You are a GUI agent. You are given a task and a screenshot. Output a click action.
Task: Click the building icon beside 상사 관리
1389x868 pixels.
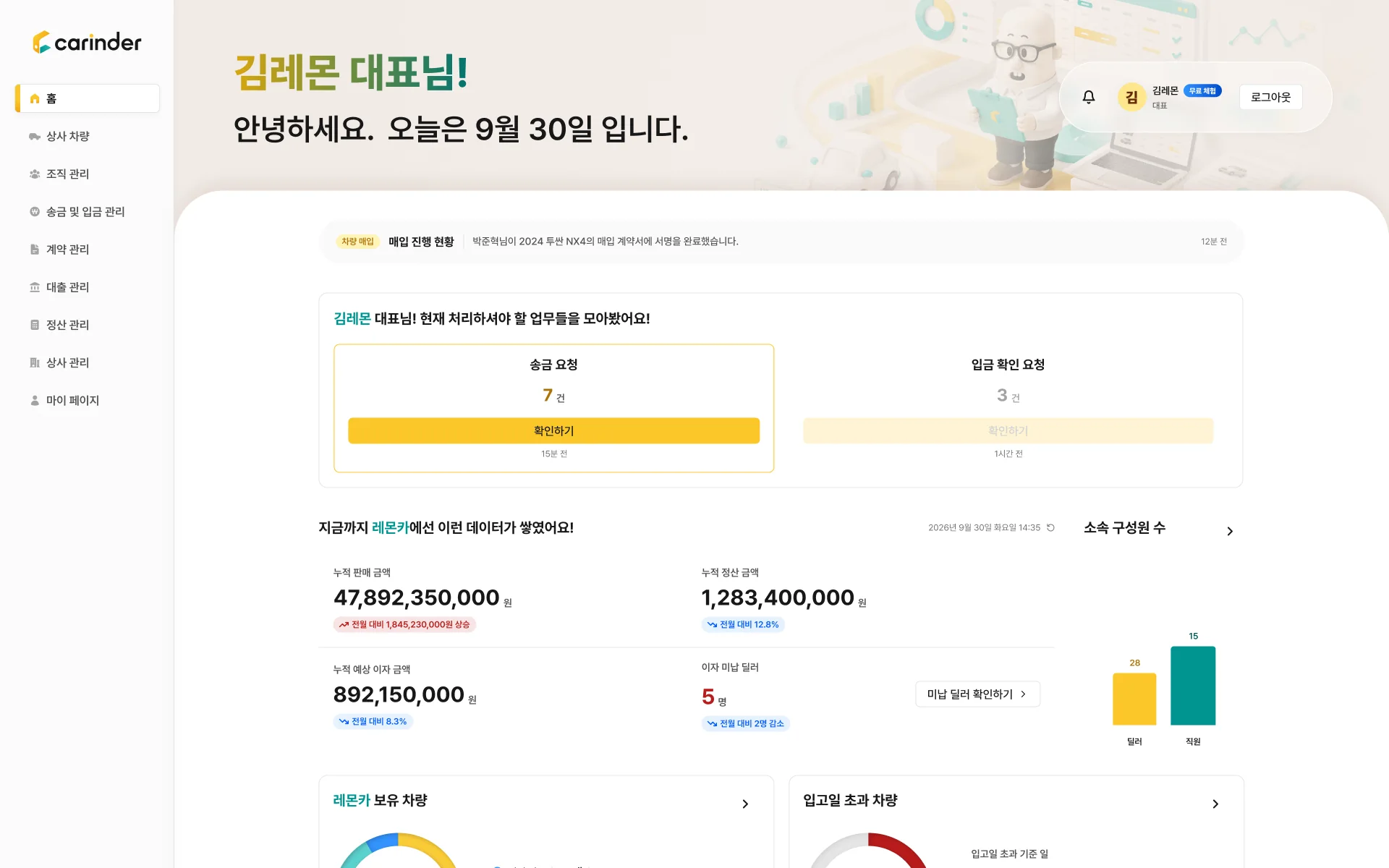[35, 362]
